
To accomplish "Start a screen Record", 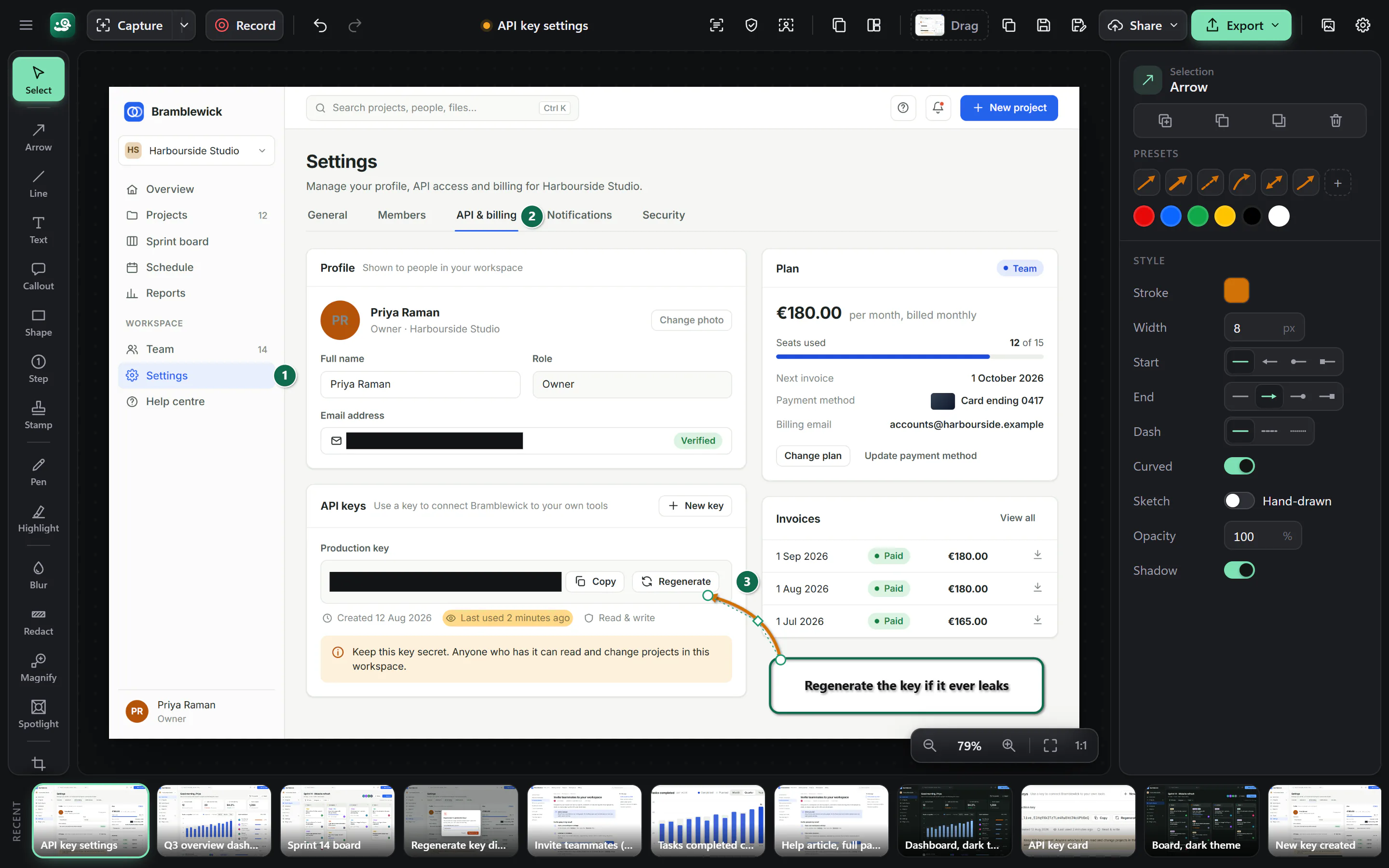I will [245, 25].
